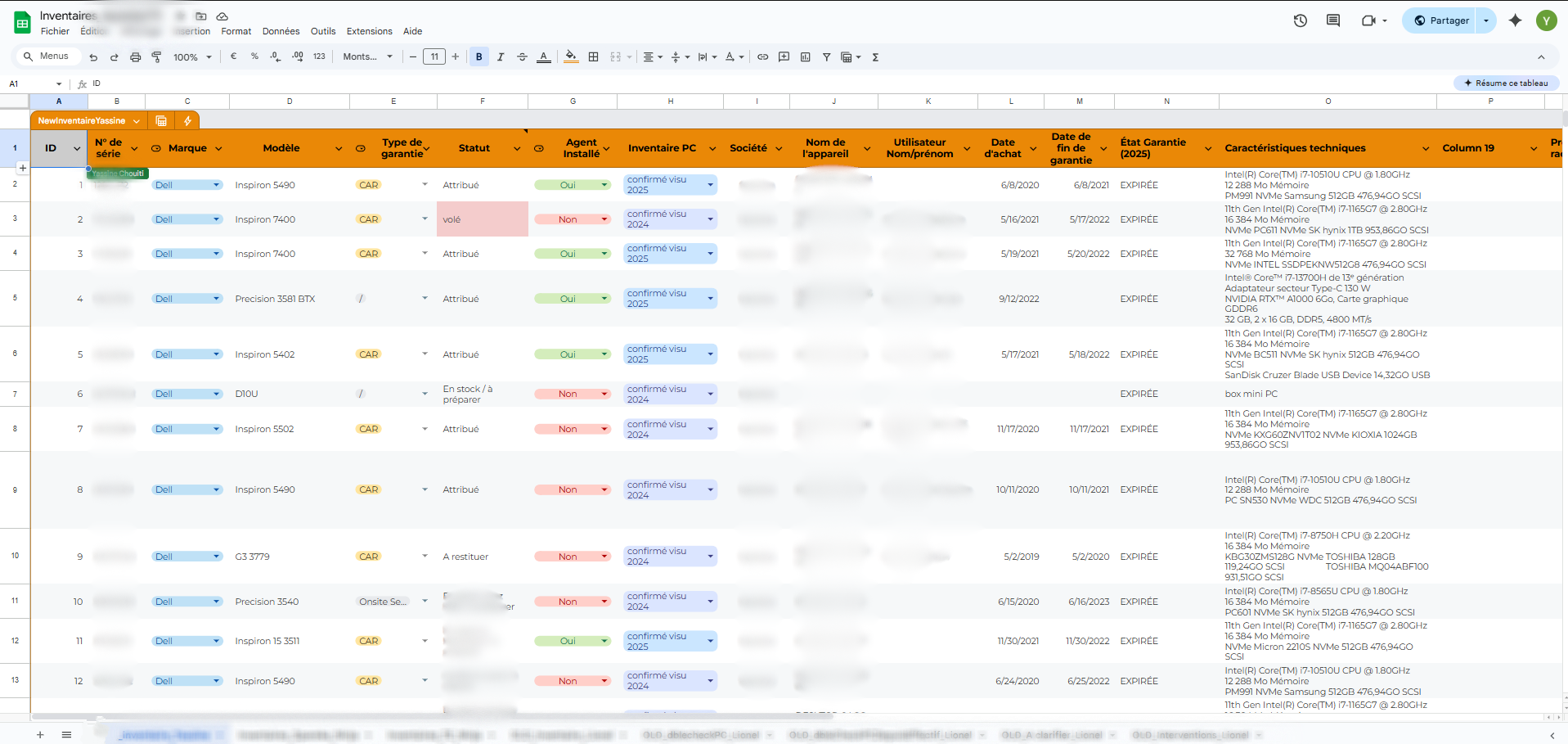Toggle bold formatting
This screenshot has height=744, width=1568.
478,57
